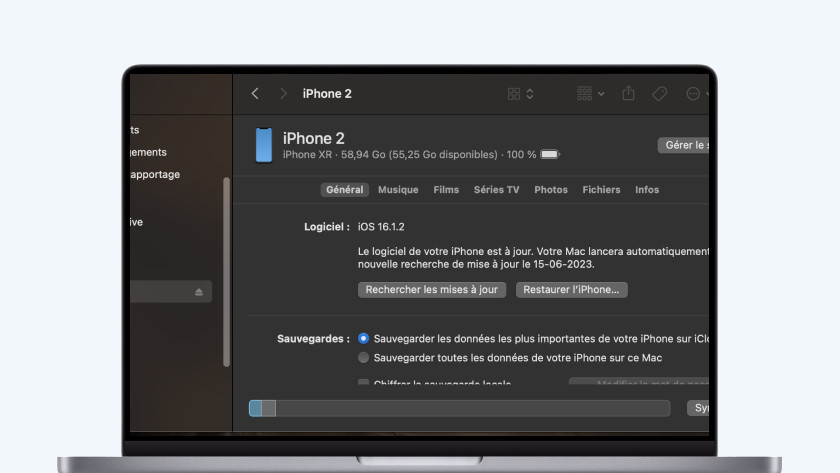Click the 'iPhone 2' window title text
The image size is (840, 473).
pyautogui.click(x=327, y=94)
